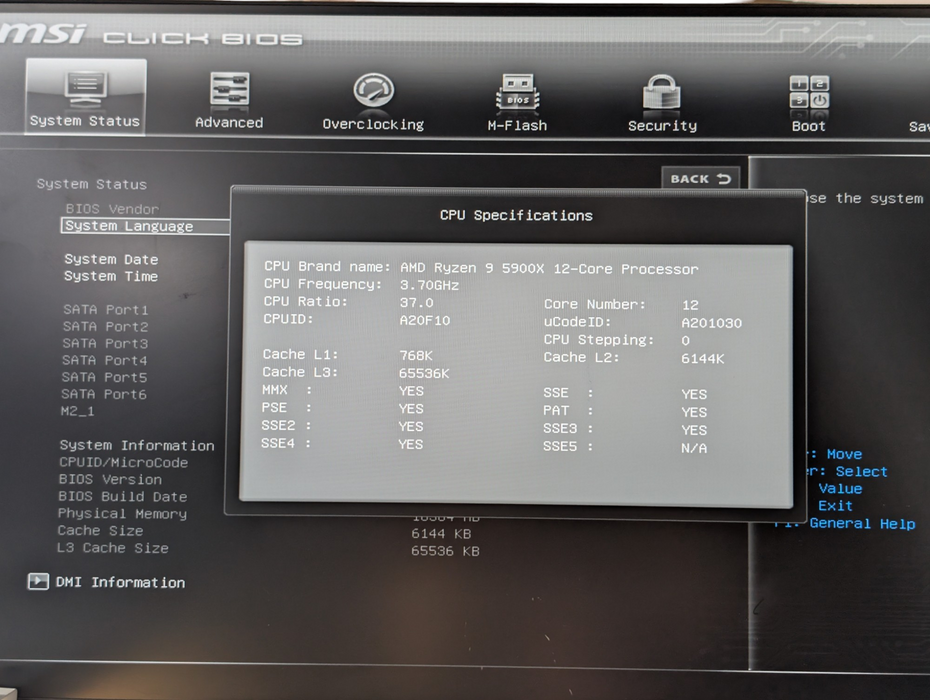Click the Exit hint in help panel
Viewport: 930px width, 700px height.
coord(836,506)
